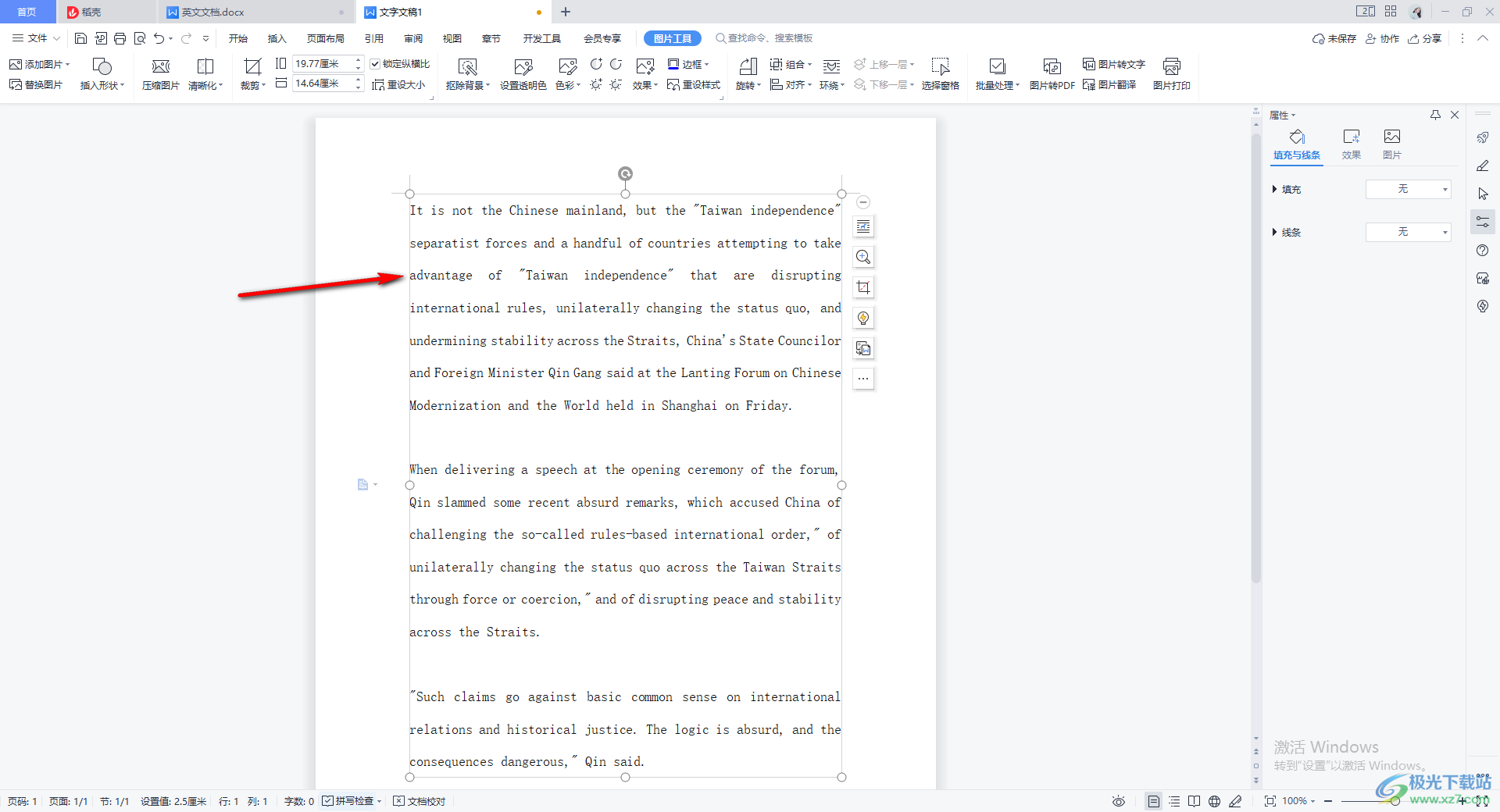Screen dimensions: 1500x812
Task: Open the 文件 file menu
Action: 36,38
